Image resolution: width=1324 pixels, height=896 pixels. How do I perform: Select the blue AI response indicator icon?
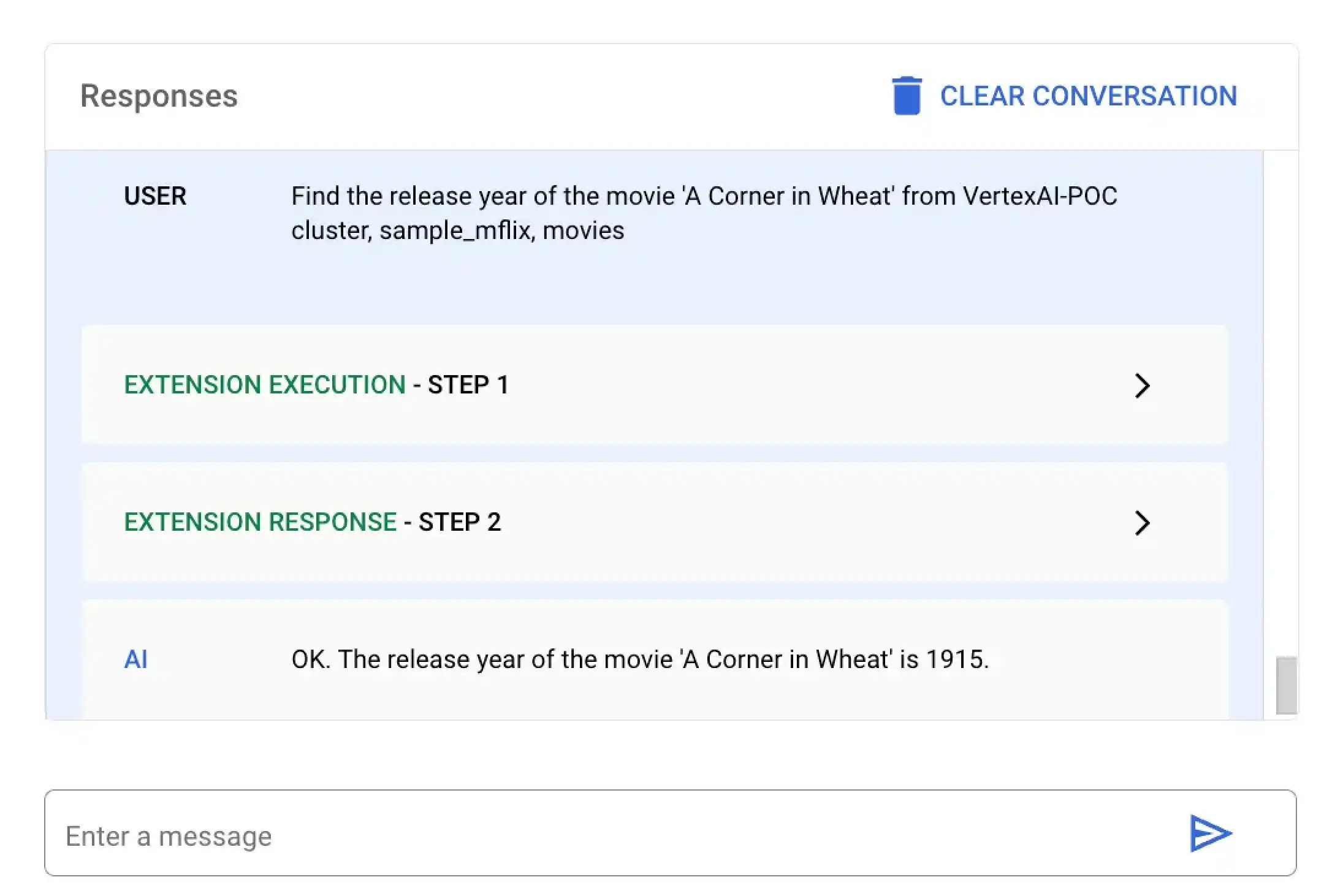pos(136,659)
